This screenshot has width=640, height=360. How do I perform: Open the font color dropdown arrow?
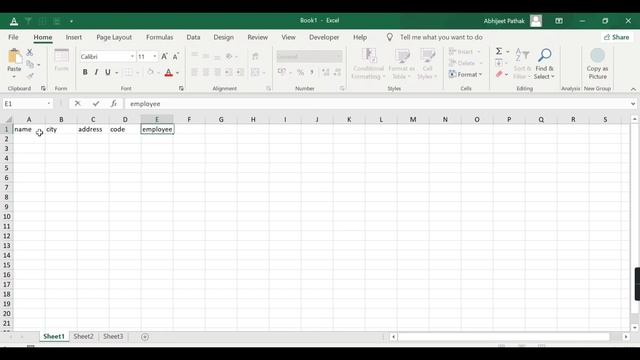178,73
